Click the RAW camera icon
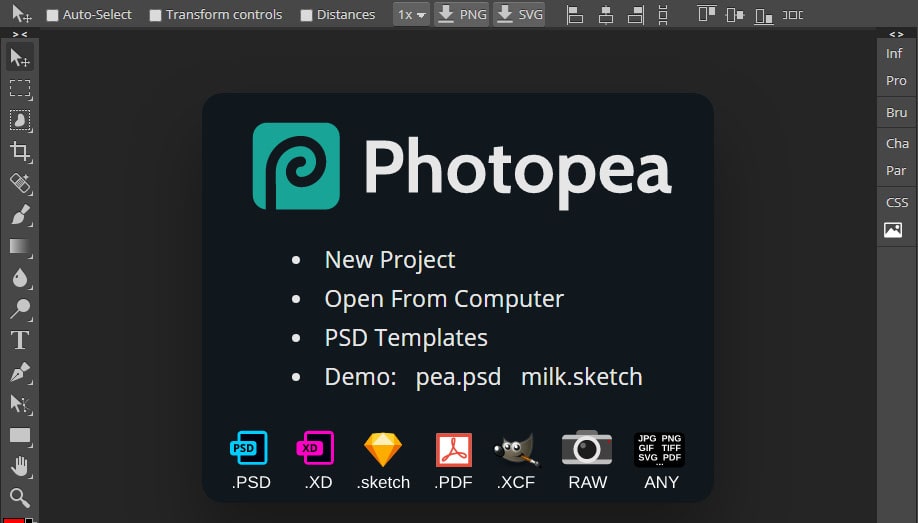Screen dimensions: 918x523 587,448
